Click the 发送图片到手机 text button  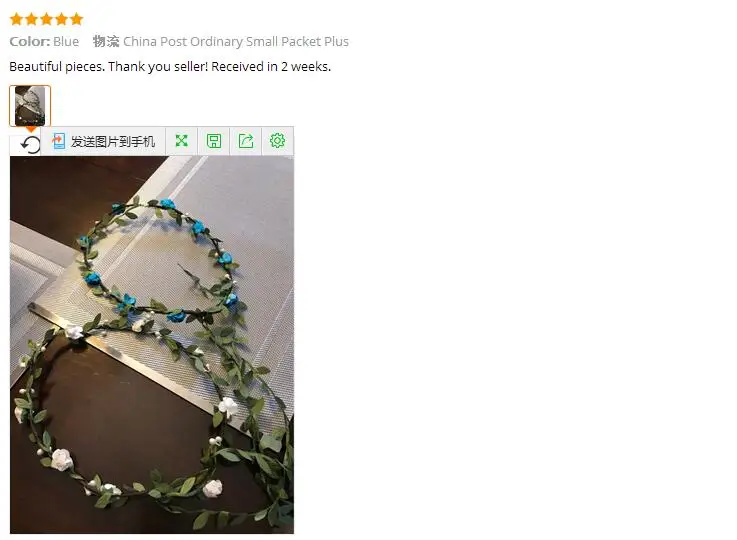113,141
